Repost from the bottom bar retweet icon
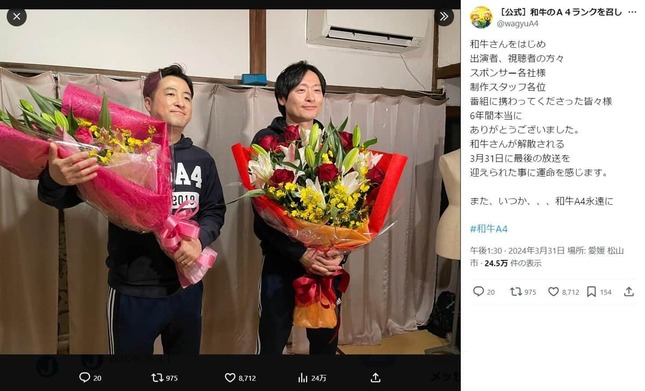Screen dimensions: 645x391 [x=158, y=377]
